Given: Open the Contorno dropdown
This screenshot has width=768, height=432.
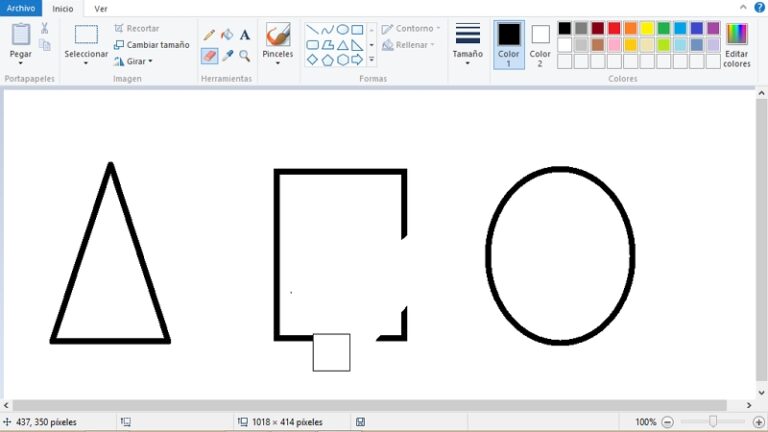Looking at the screenshot, I should coord(411,28).
